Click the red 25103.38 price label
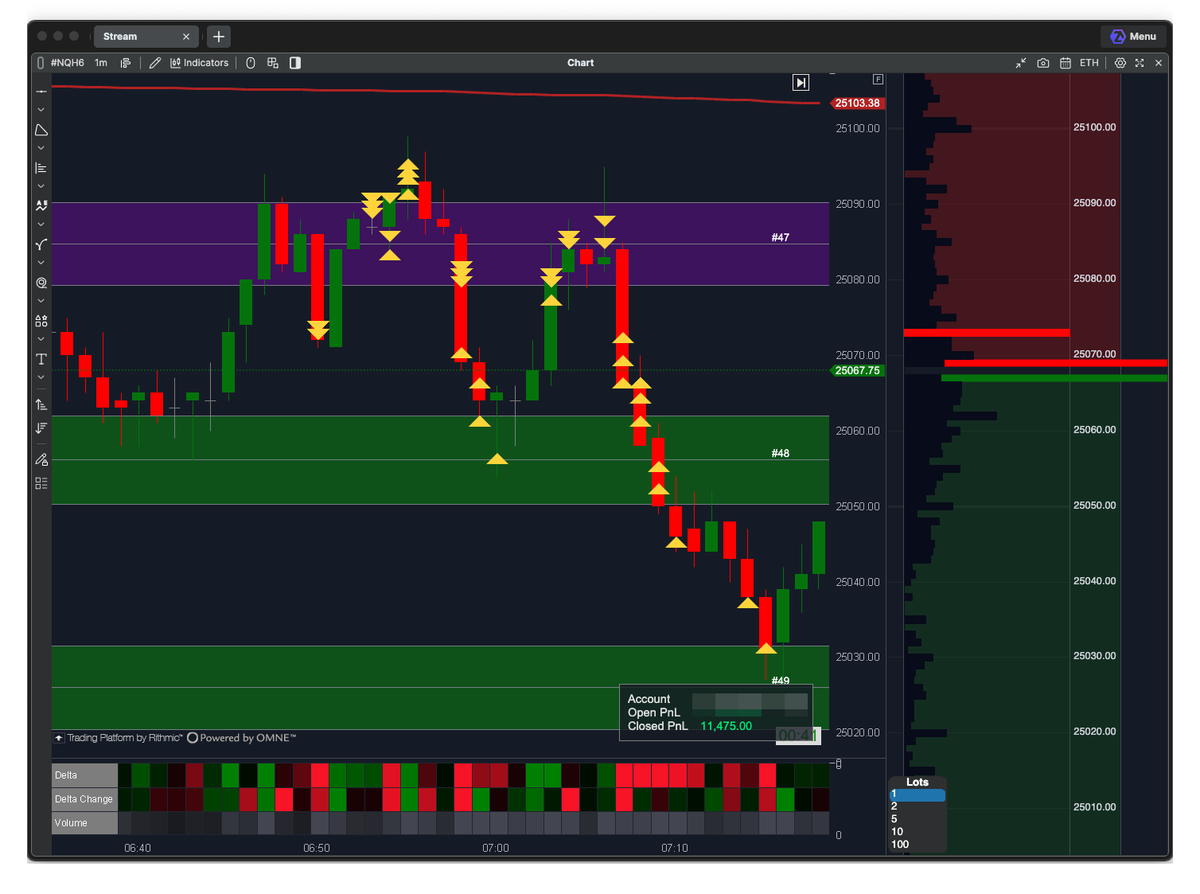 (857, 103)
